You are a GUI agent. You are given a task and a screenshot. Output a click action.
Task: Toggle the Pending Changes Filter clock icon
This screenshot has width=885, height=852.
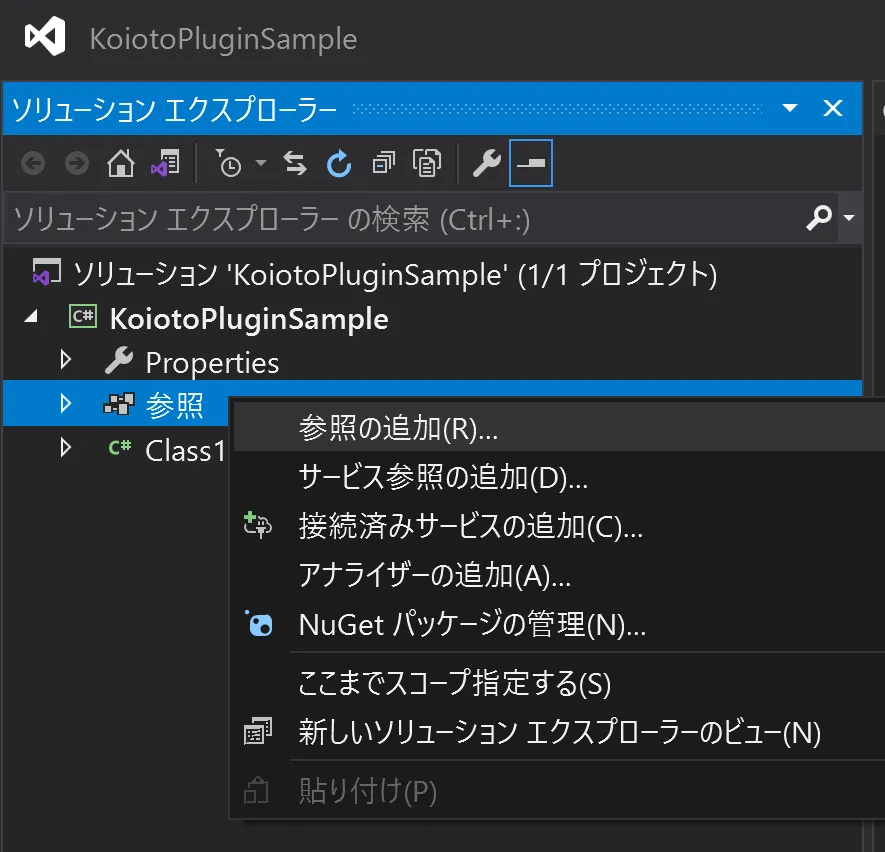click(230, 162)
